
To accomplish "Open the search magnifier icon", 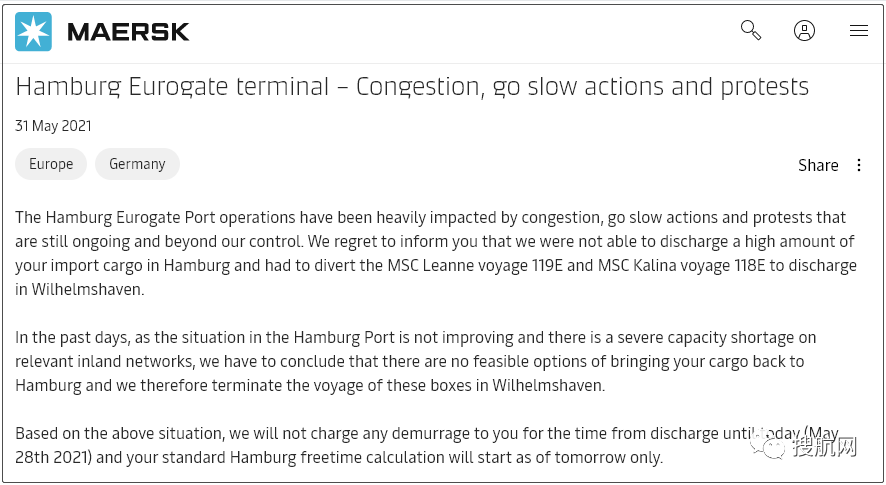I will [750, 30].
